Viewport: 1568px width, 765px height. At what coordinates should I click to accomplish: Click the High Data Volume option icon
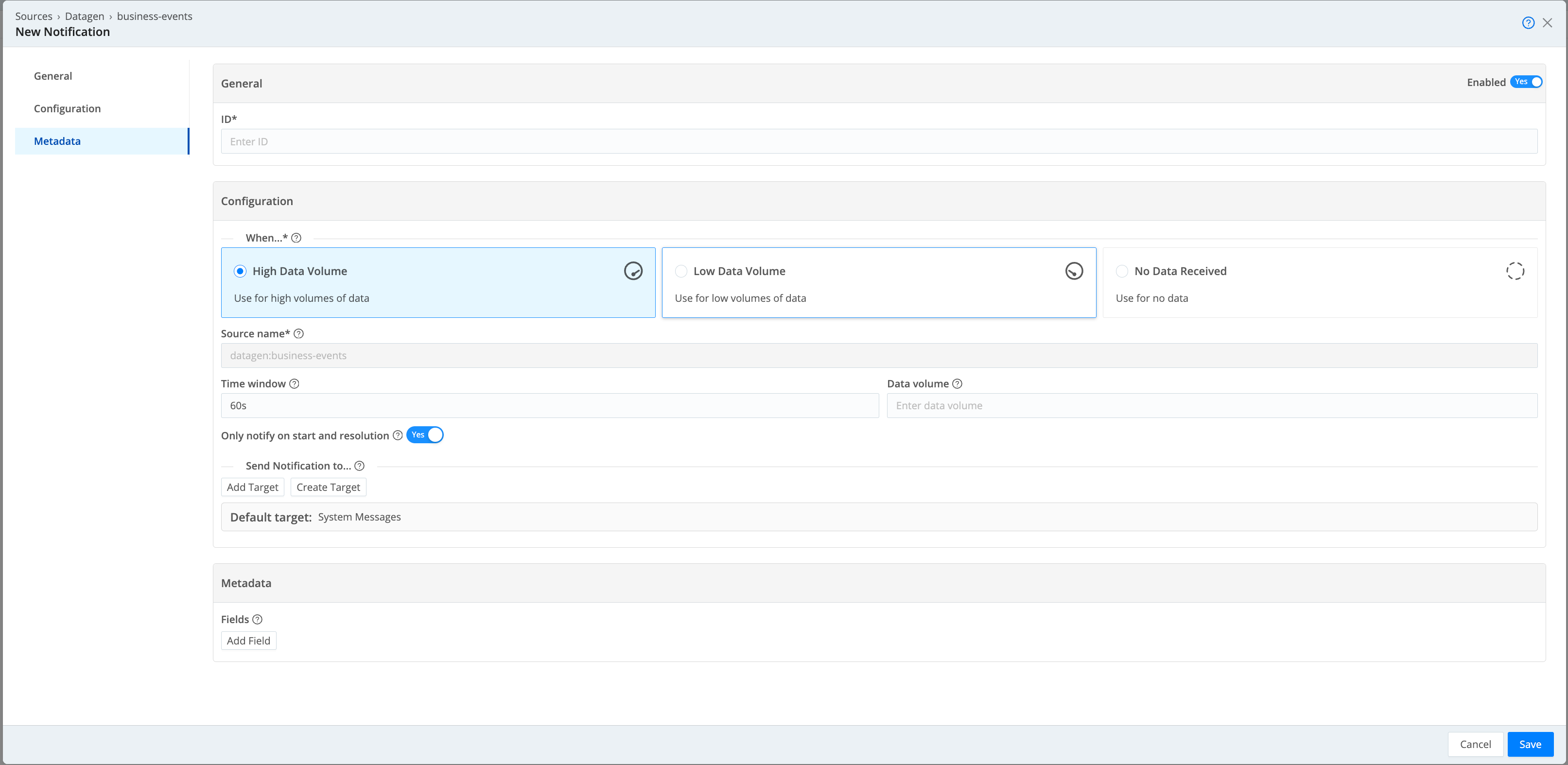(x=634, y=271)
